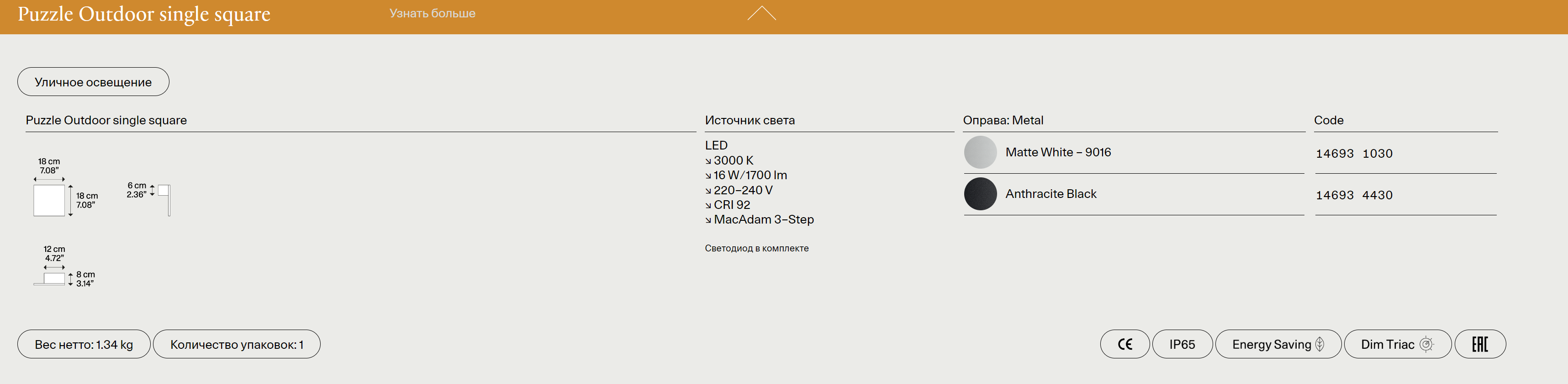Open the Узнать больше link
Image resolution: width=1568 pixels, height=384 pixels.
click(x=432, y=13)
